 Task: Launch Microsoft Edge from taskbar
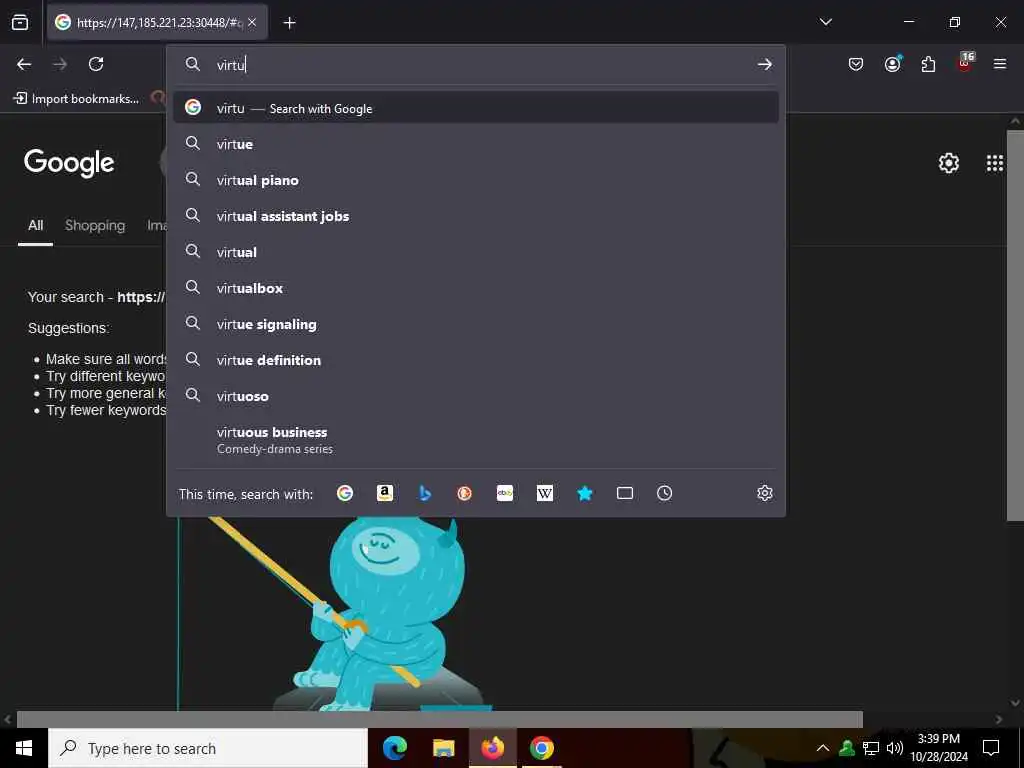[x=394, y=748]
